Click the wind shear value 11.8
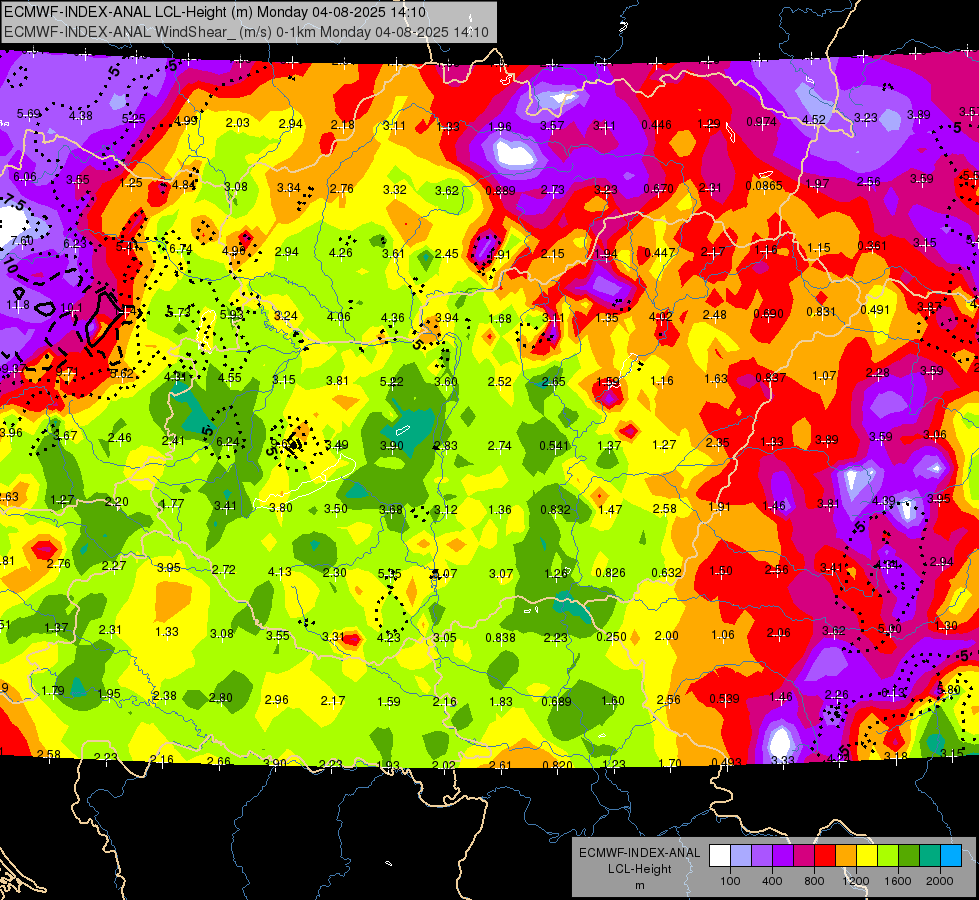979x900 pixels. (x=17, y=305)
